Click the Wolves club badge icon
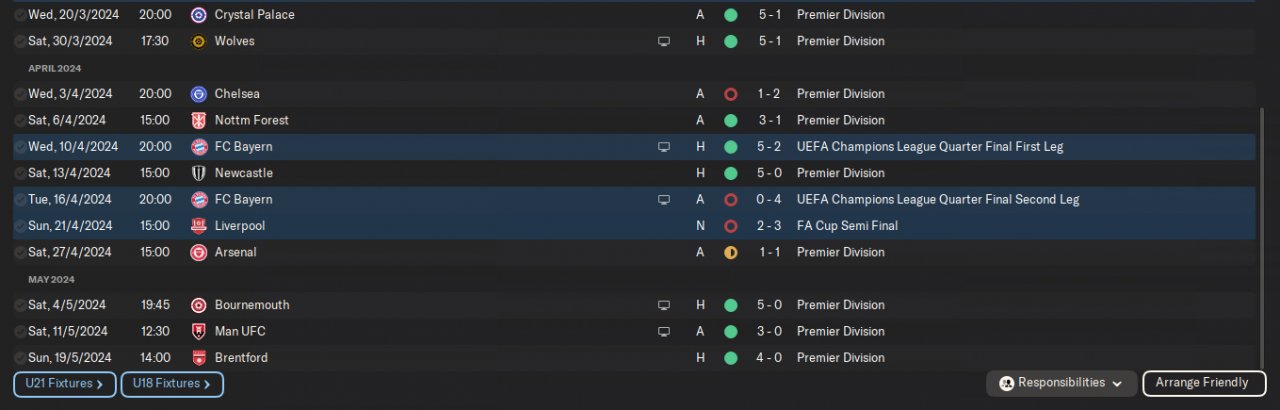 pos(199,41)
